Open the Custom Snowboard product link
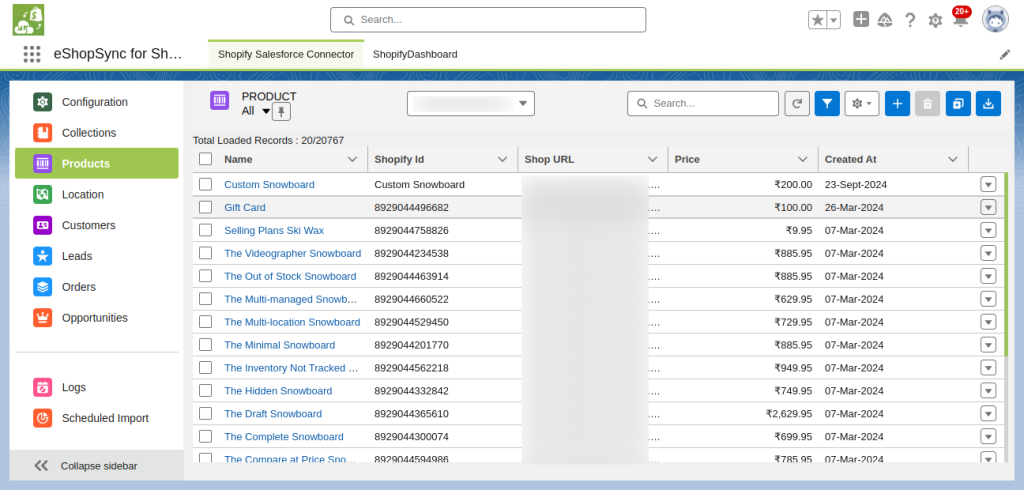 tap(269, 184)
